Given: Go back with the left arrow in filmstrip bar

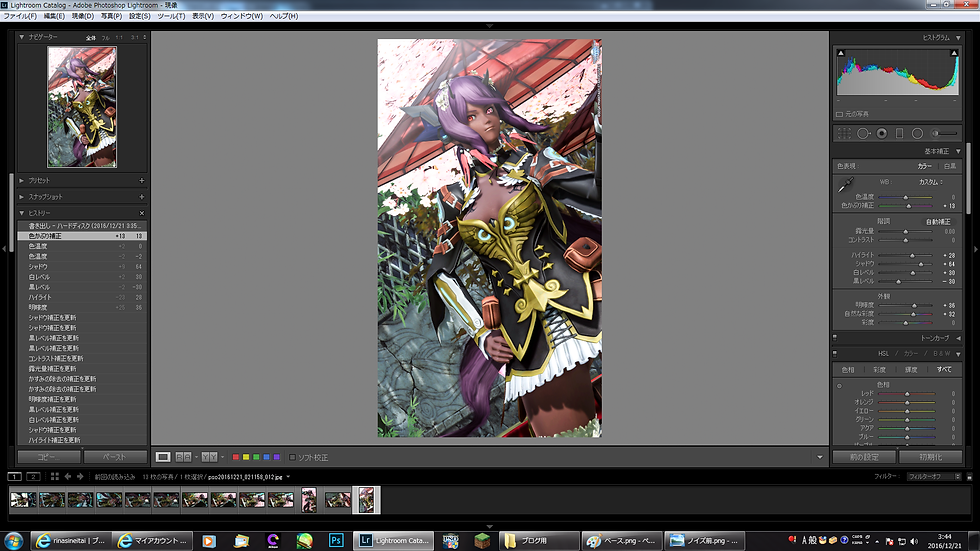Looking at the screenshot, I should (68, 477).
